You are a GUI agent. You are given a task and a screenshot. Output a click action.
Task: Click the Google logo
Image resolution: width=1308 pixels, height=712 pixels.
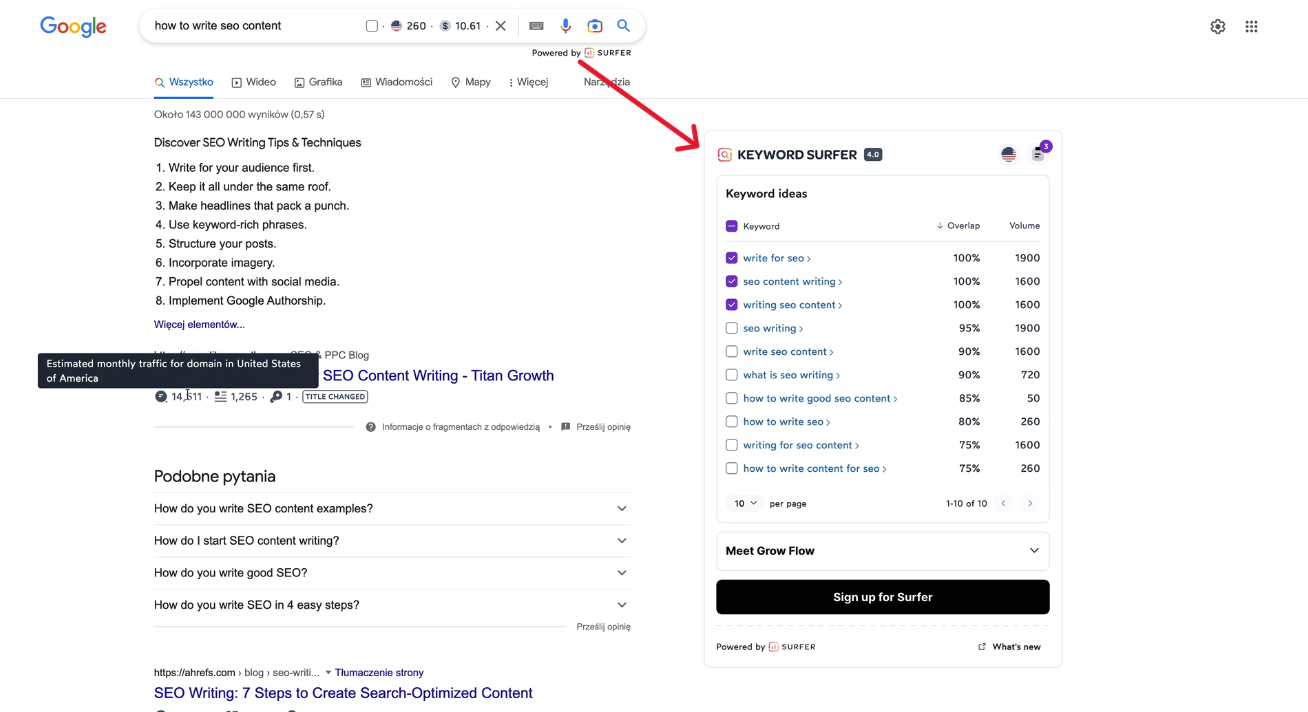(73, 27)
